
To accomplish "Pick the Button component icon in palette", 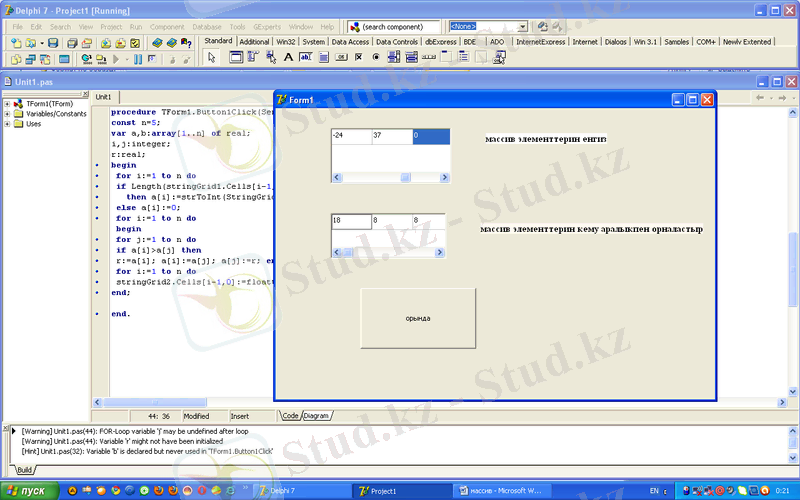I will (341, 58).
